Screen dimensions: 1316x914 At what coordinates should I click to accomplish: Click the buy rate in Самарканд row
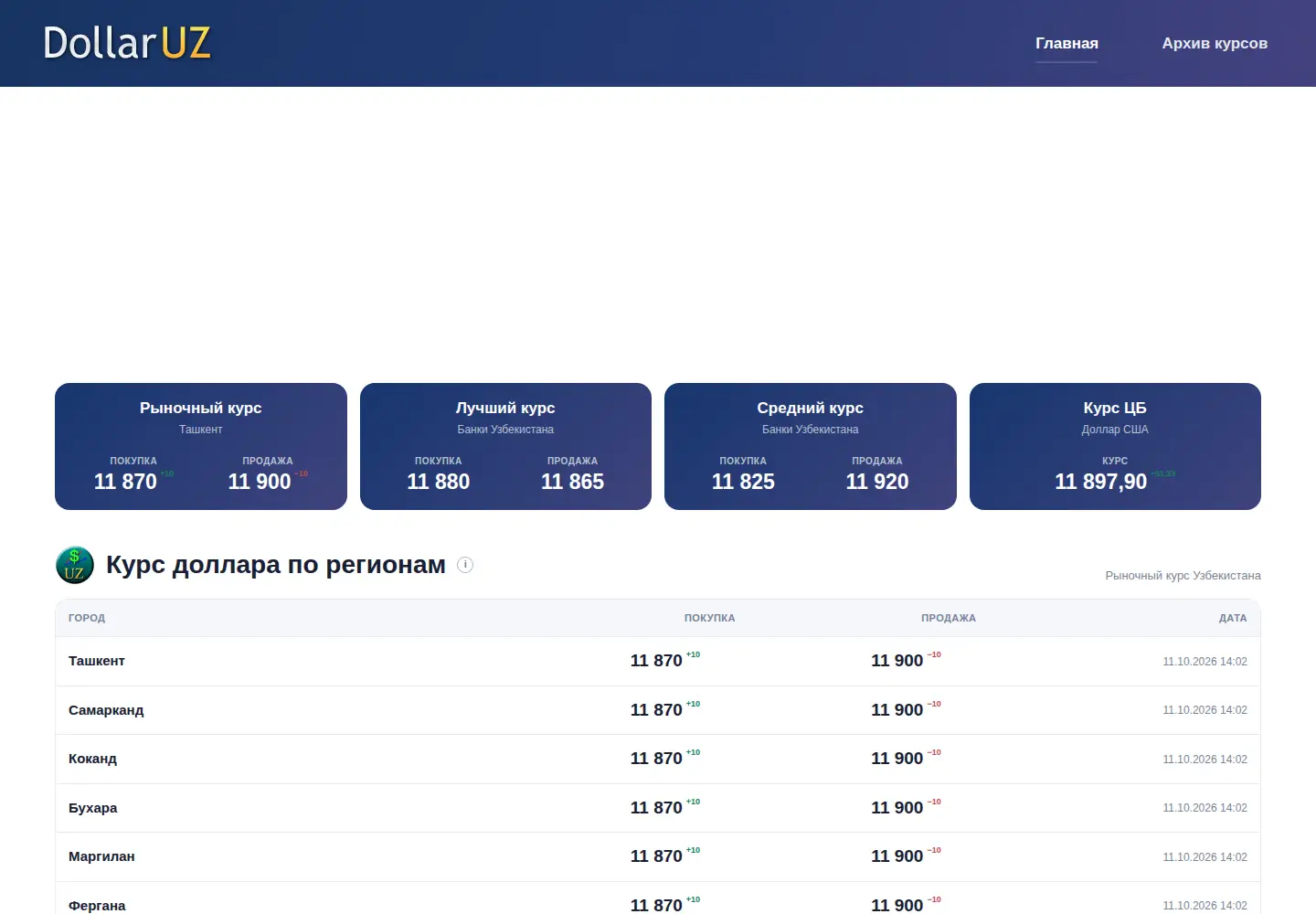click(656, 710)
